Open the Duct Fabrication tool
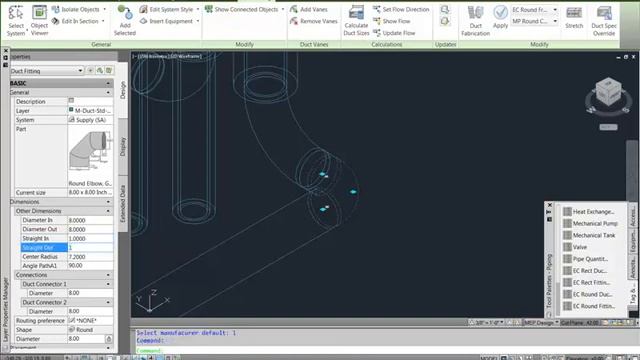The image size is (640, 360). pyautogui.click(x=476, y=20)
